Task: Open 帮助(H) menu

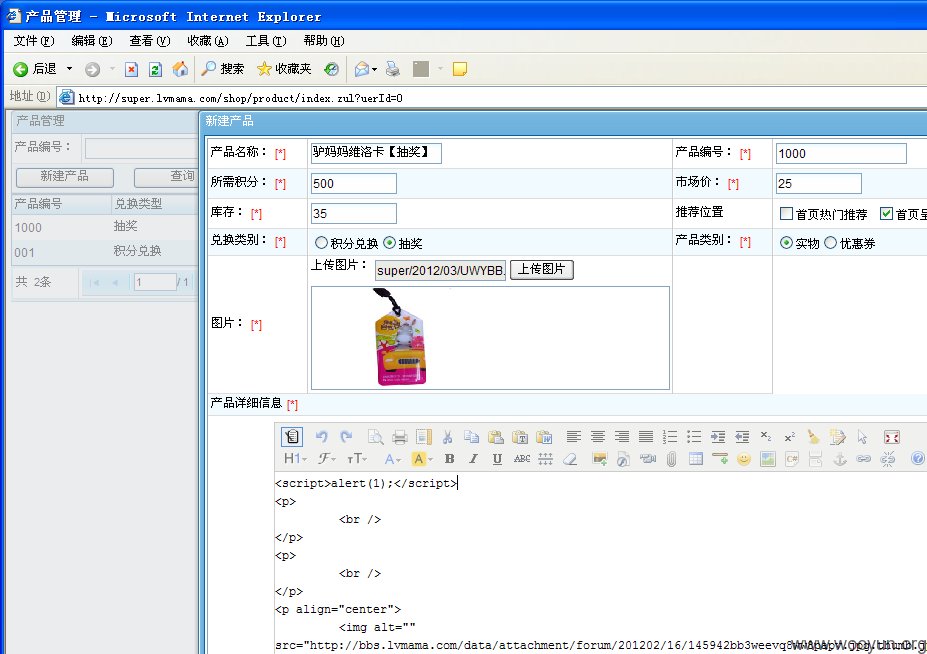Action: [324, 41]
